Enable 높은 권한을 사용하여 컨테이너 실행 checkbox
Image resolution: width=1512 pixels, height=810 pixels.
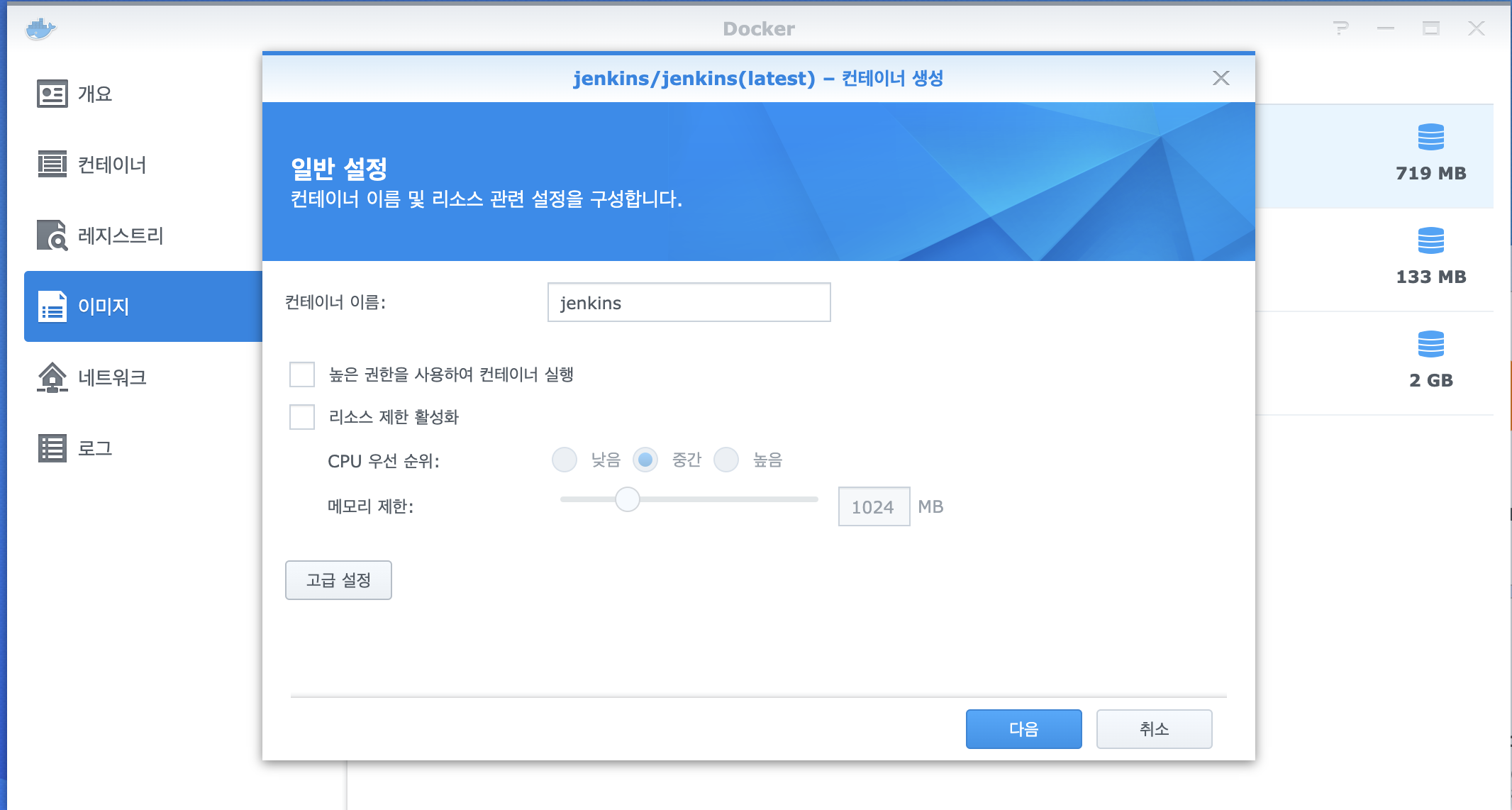302,375
